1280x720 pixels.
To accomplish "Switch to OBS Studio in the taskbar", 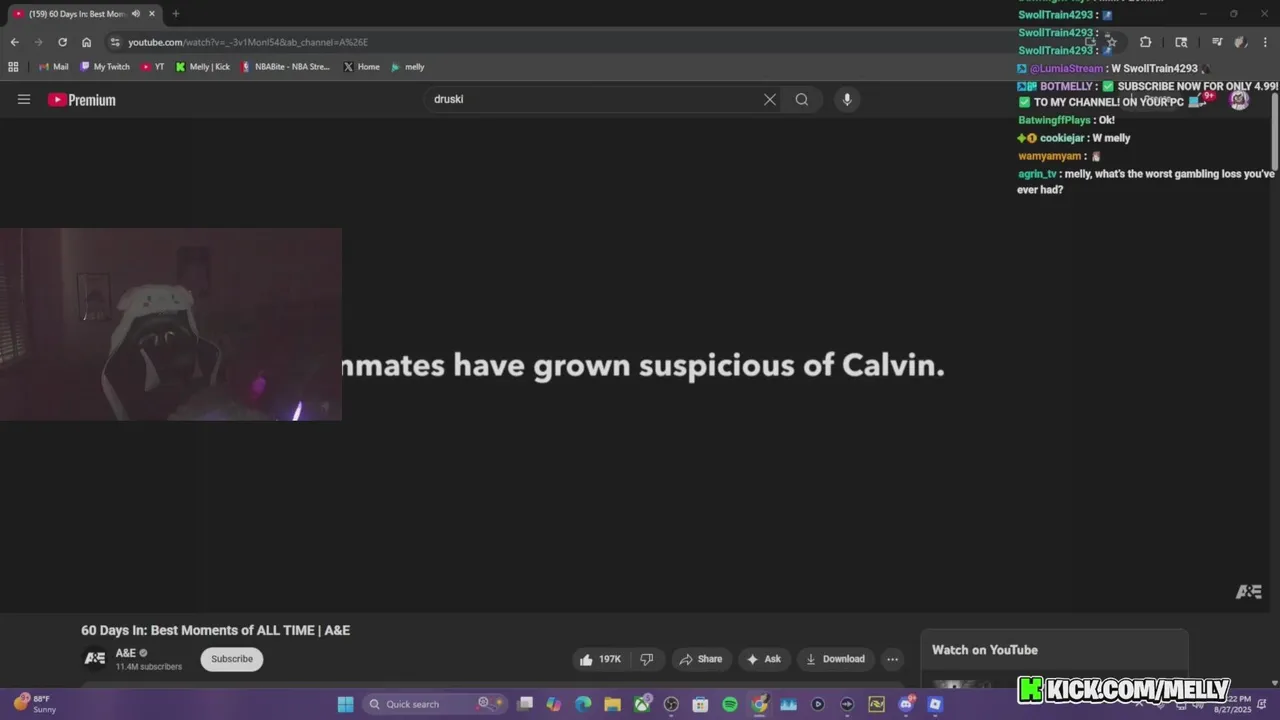I will 671,704.
